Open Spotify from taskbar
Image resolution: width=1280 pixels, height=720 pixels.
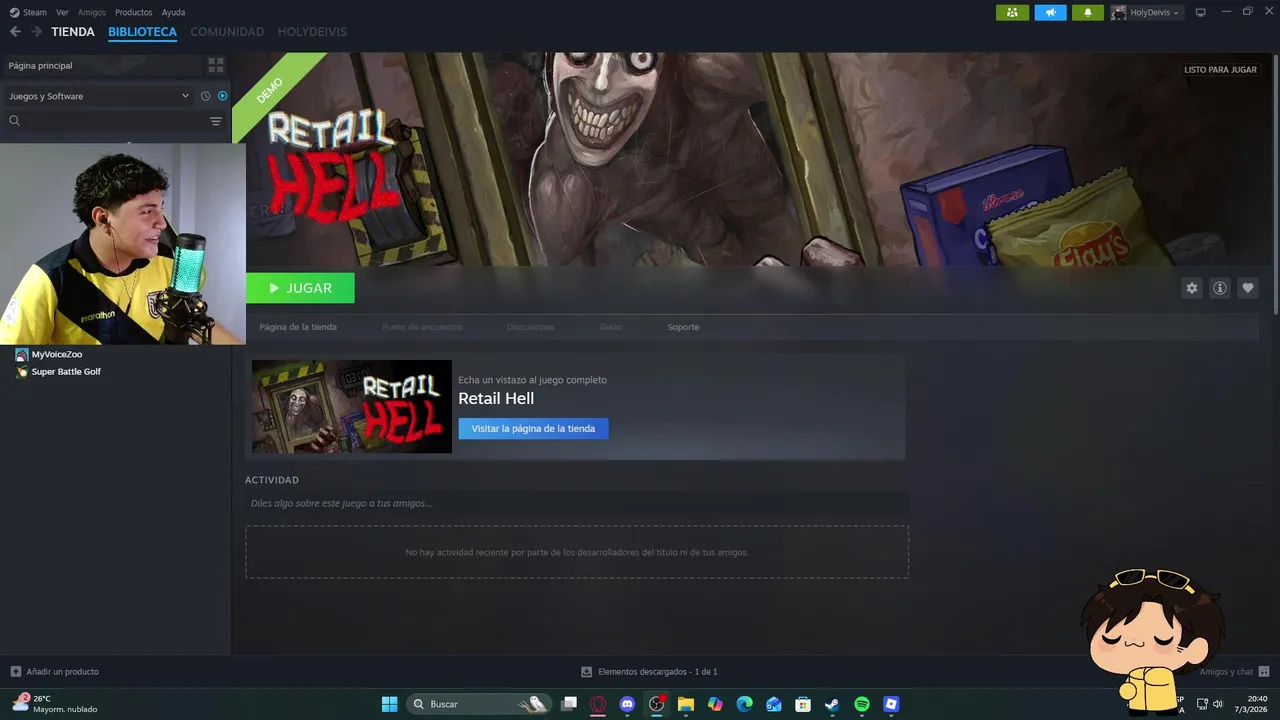[x=862, y=704]
